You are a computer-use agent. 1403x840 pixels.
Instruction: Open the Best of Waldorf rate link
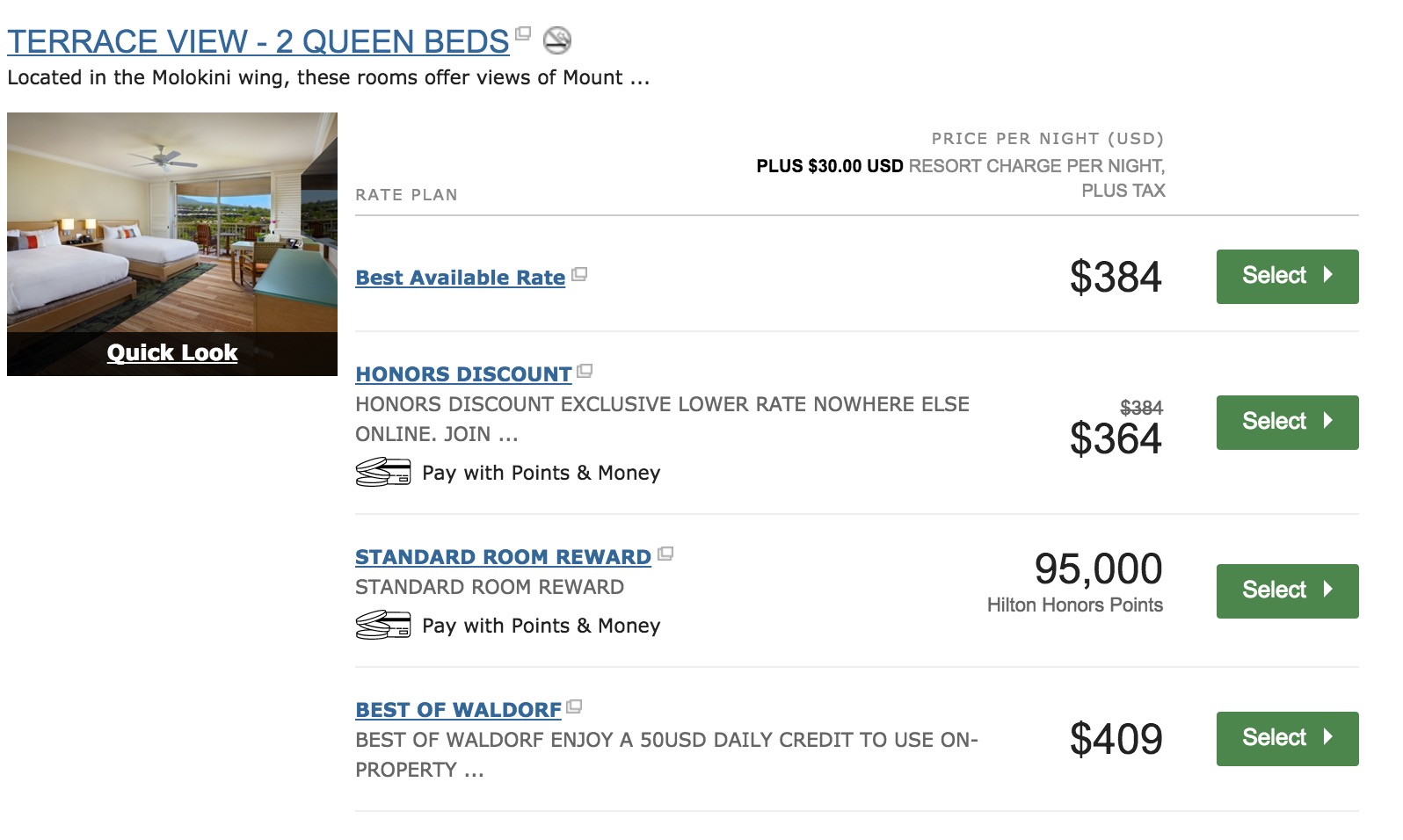point(458,710)
